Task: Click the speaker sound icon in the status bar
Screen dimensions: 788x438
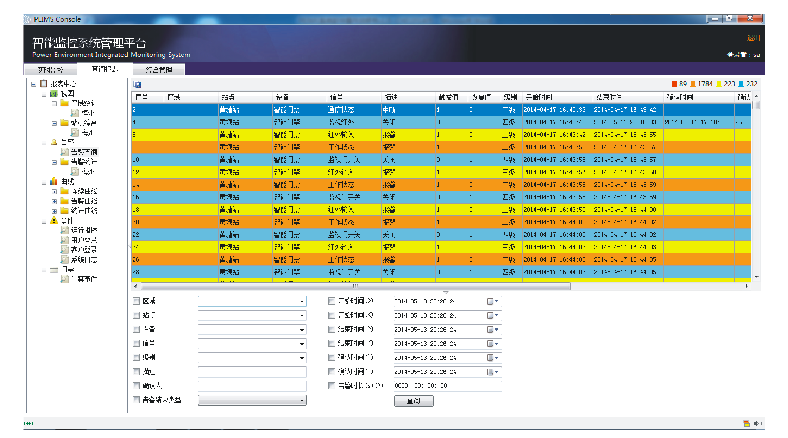Action: click(x=757, y=423)
